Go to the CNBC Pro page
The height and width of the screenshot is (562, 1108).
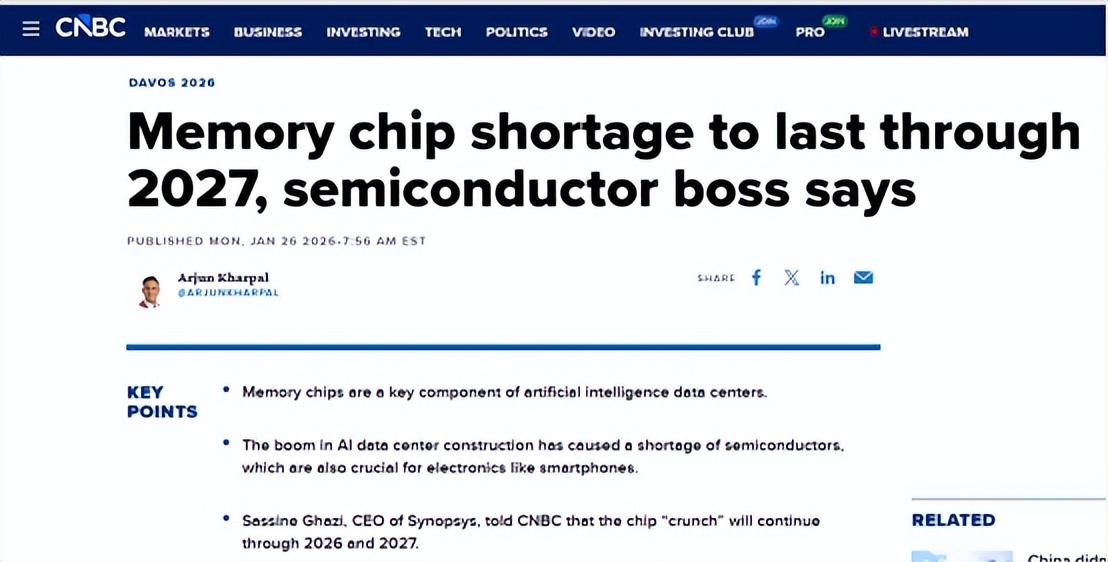pyautogui.click(x=810, y=32)
